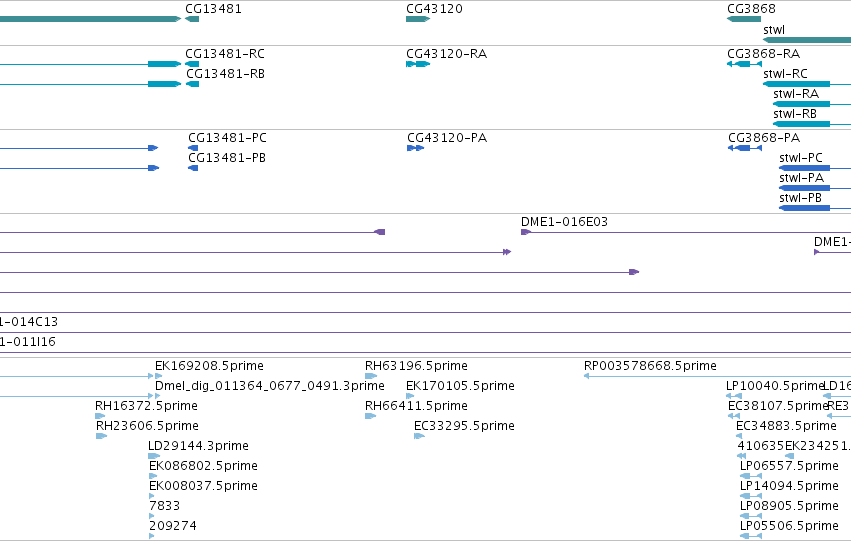Click the RH23606.5prime EST label
The width and height of the screenshot is (851, 541).
(147, 426)
